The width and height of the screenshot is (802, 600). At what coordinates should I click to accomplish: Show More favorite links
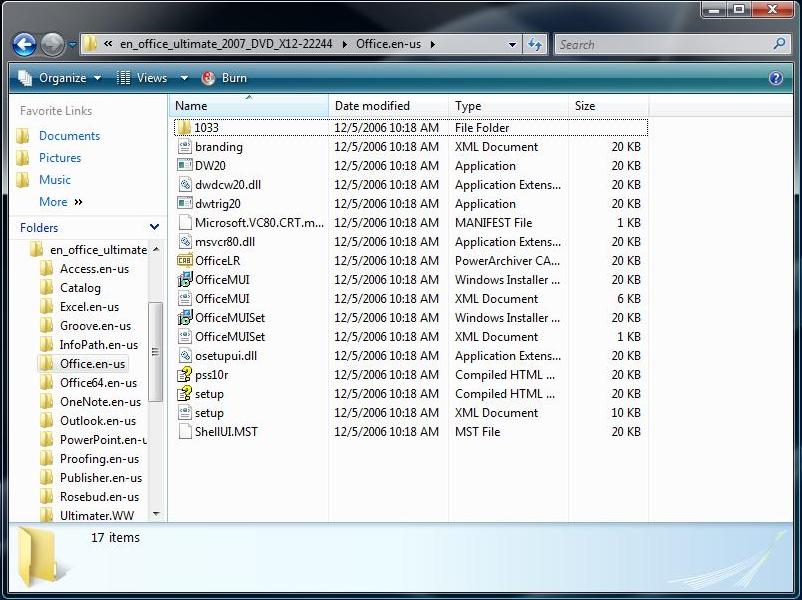point(60,202)
